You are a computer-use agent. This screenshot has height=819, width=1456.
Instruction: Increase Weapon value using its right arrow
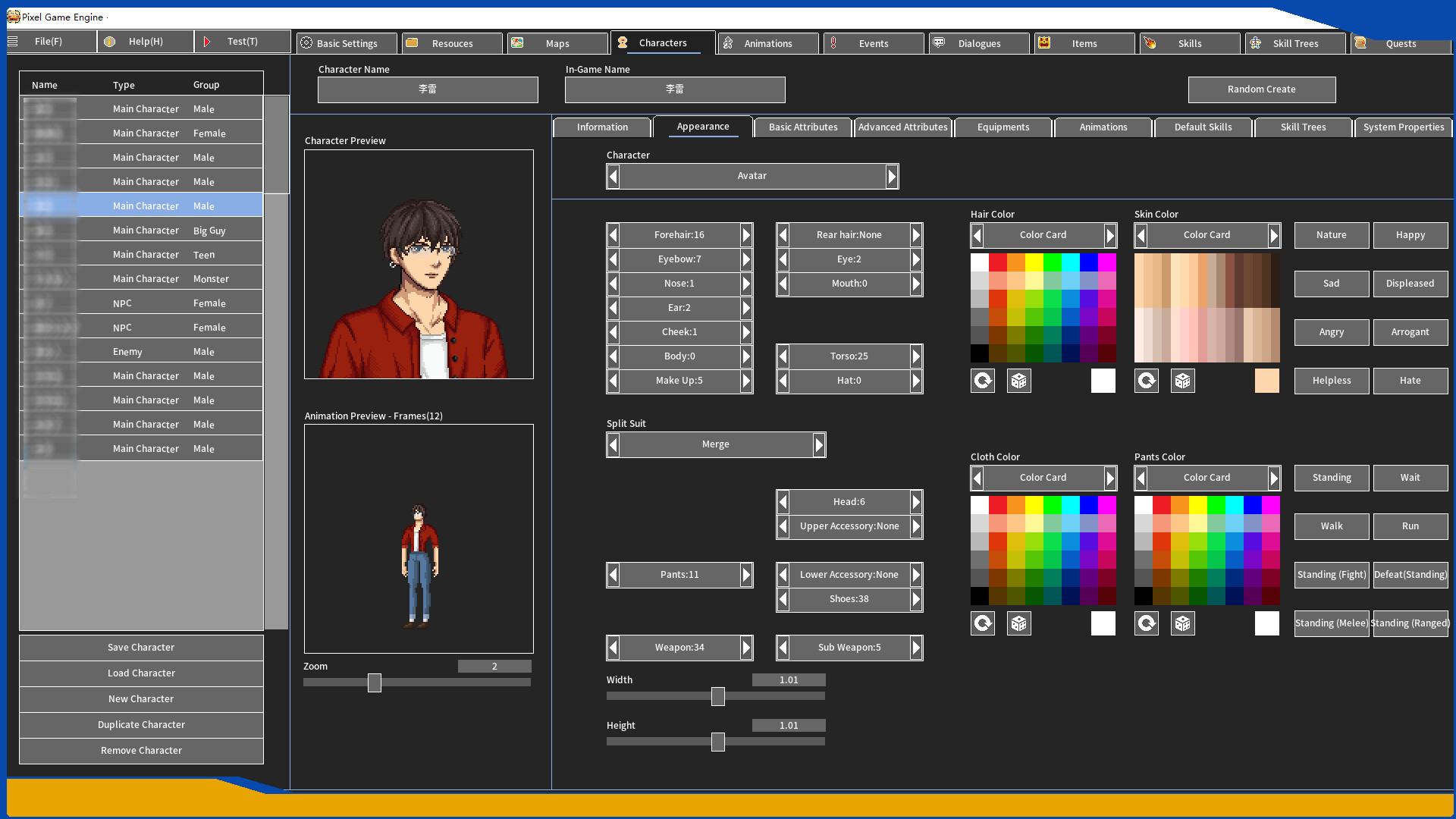(x=746, y=647)
